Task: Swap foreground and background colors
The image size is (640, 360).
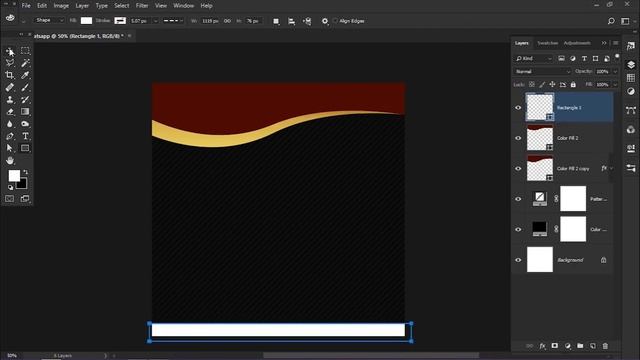Action: pyautogui.click(x=26, y=172)
